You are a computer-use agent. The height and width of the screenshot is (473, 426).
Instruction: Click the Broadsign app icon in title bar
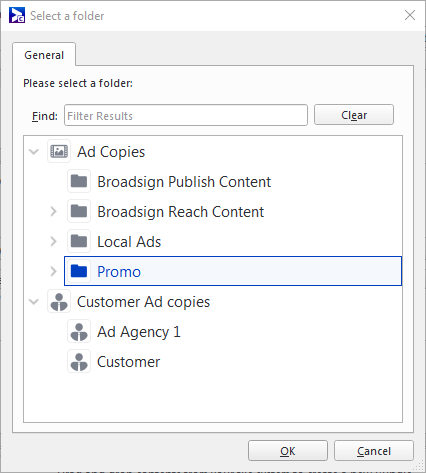(x=17, y=15)
